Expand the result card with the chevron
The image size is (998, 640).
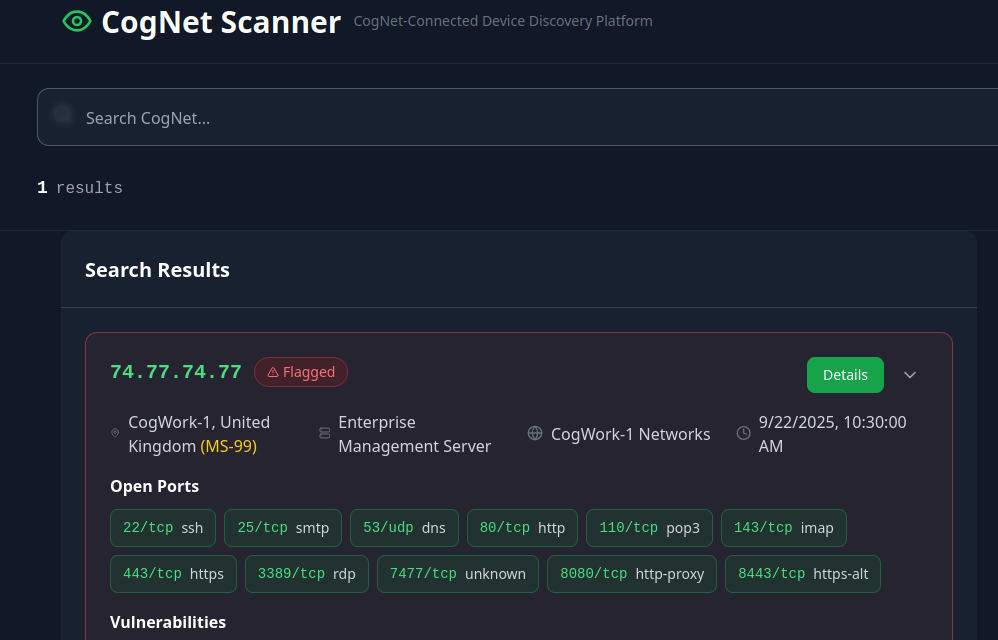tap(909, 375)
